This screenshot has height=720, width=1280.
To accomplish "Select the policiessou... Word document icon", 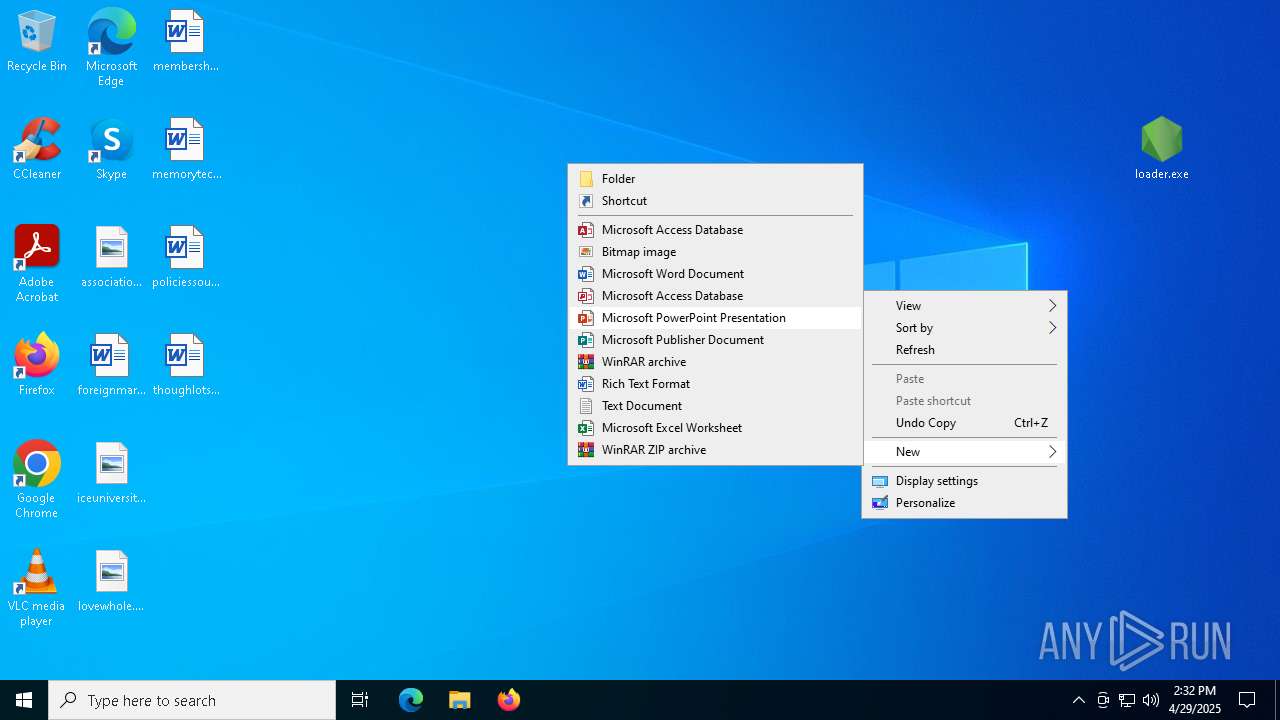I will point(186,257).
